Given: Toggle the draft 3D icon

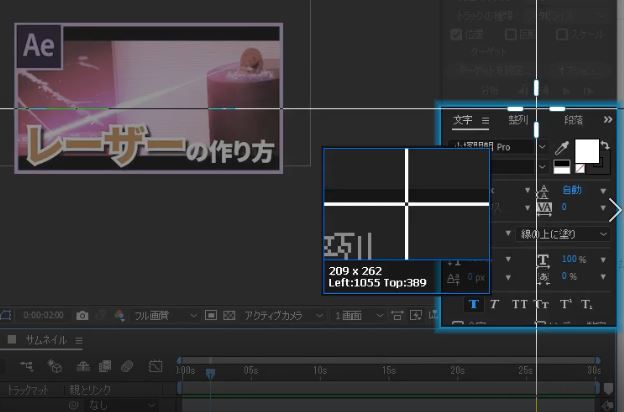Looking at the screenshot, I should click(55, 366).
